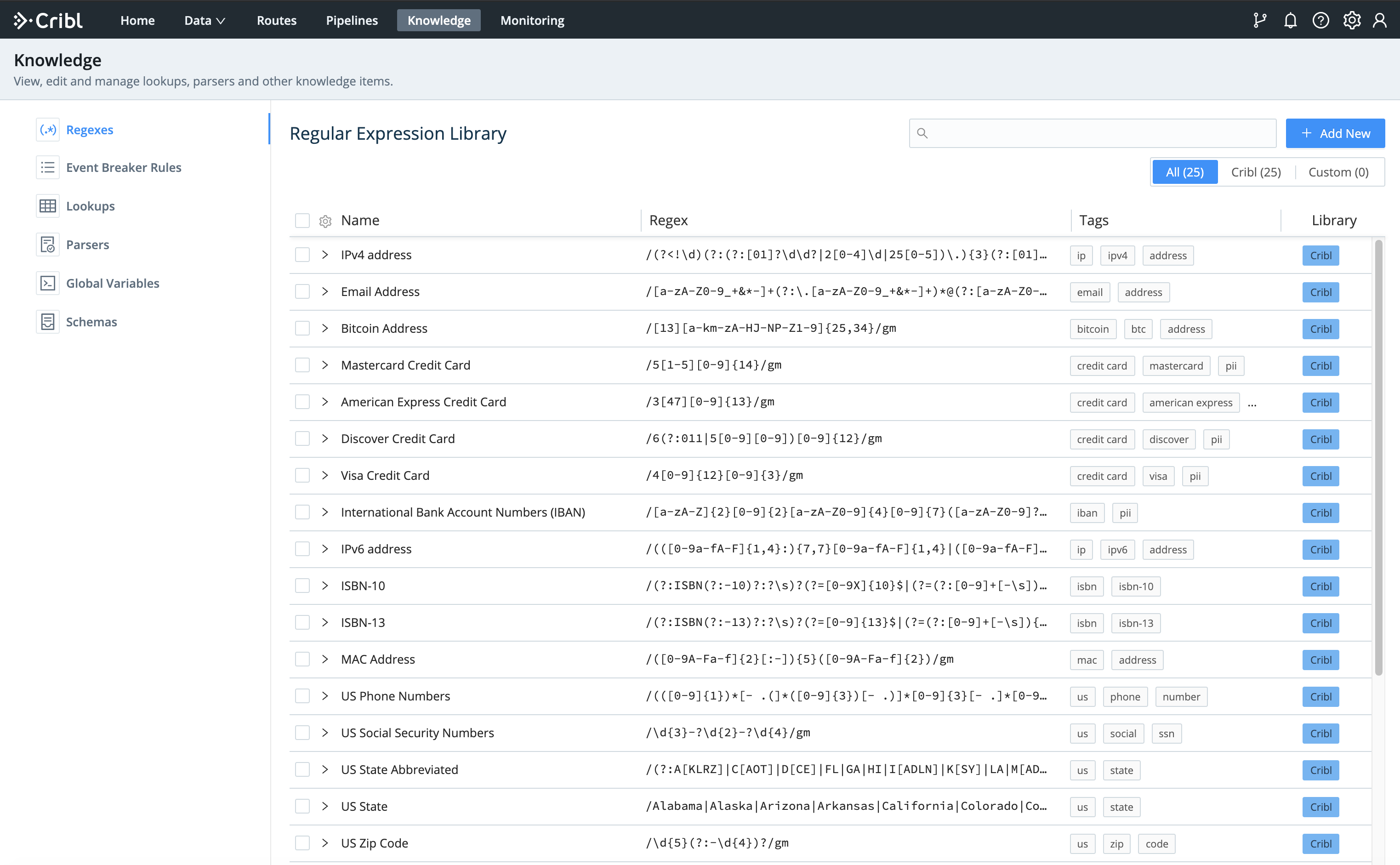This screenshot has width=1400, height=865.
Task: Click the Add New button
Action: click(1335, 133)
